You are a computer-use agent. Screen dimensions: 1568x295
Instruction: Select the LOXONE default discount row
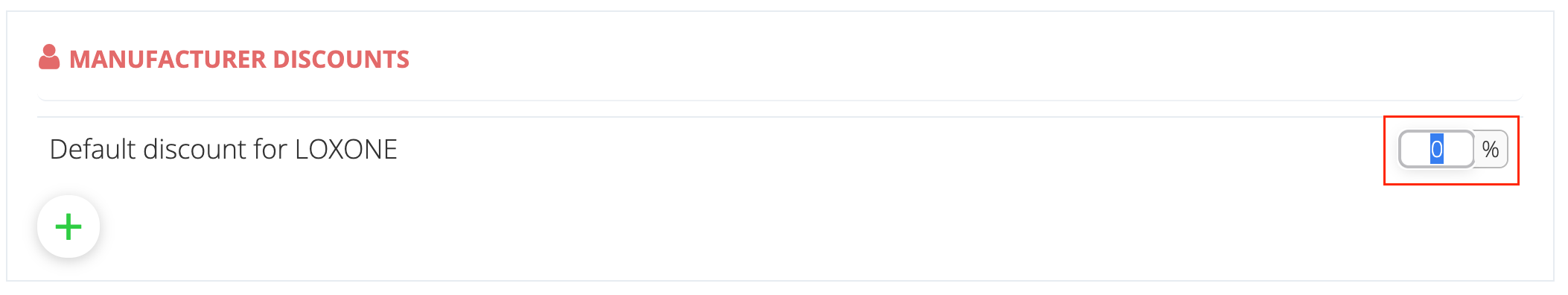point(780,150)
